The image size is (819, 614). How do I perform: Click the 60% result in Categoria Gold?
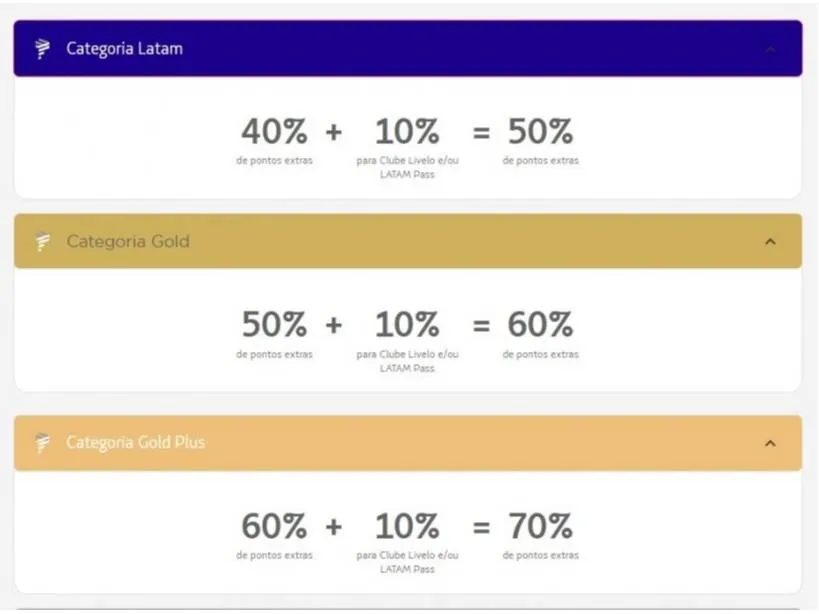click(x=540, y=324)
